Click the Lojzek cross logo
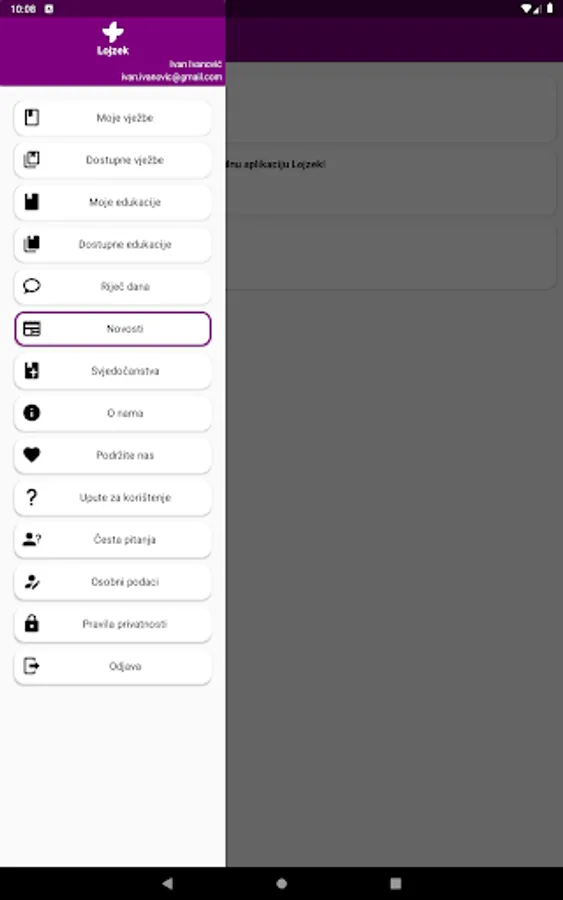Screen dimensions: 563x900 coord(112,32)
